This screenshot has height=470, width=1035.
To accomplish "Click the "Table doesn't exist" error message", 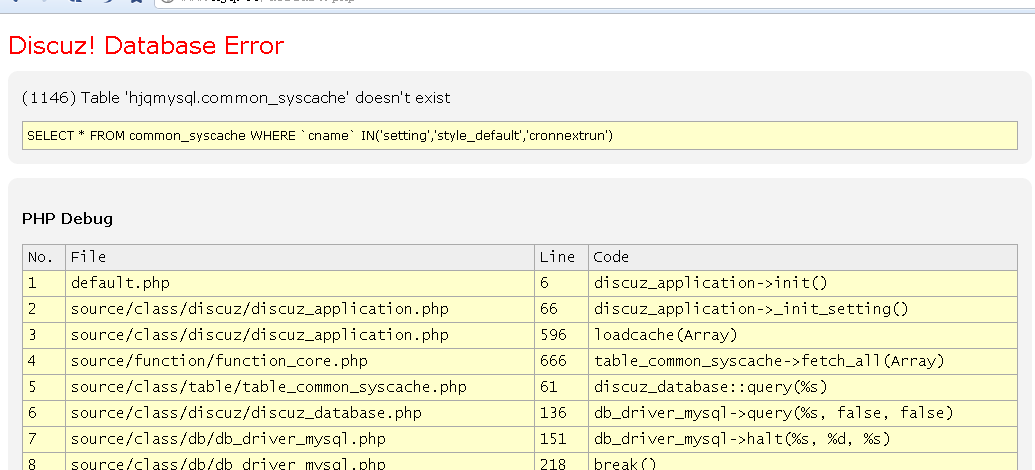I will [236, 98].
